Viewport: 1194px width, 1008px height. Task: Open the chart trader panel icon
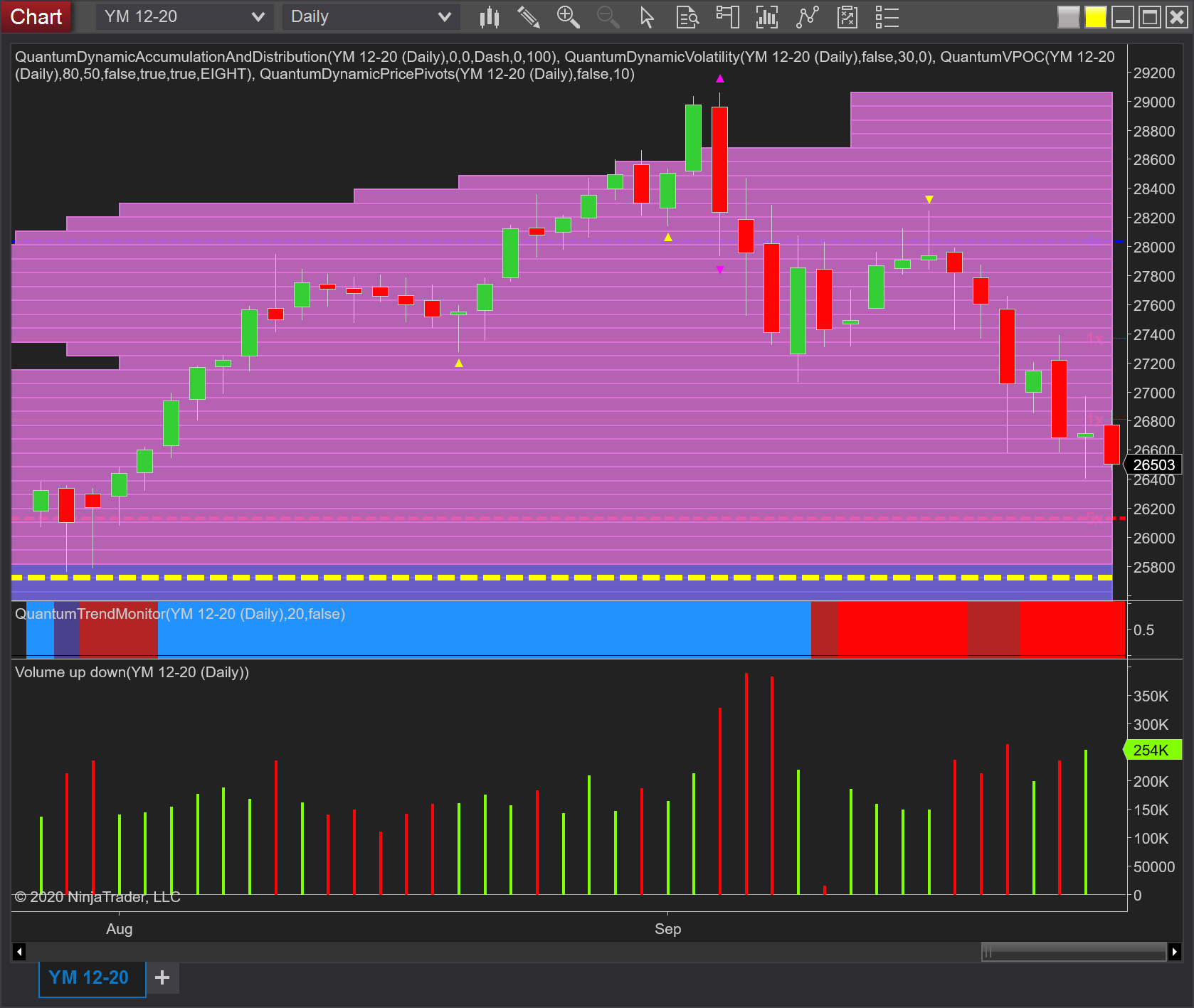pyautogui.click(x=727, y=17)
